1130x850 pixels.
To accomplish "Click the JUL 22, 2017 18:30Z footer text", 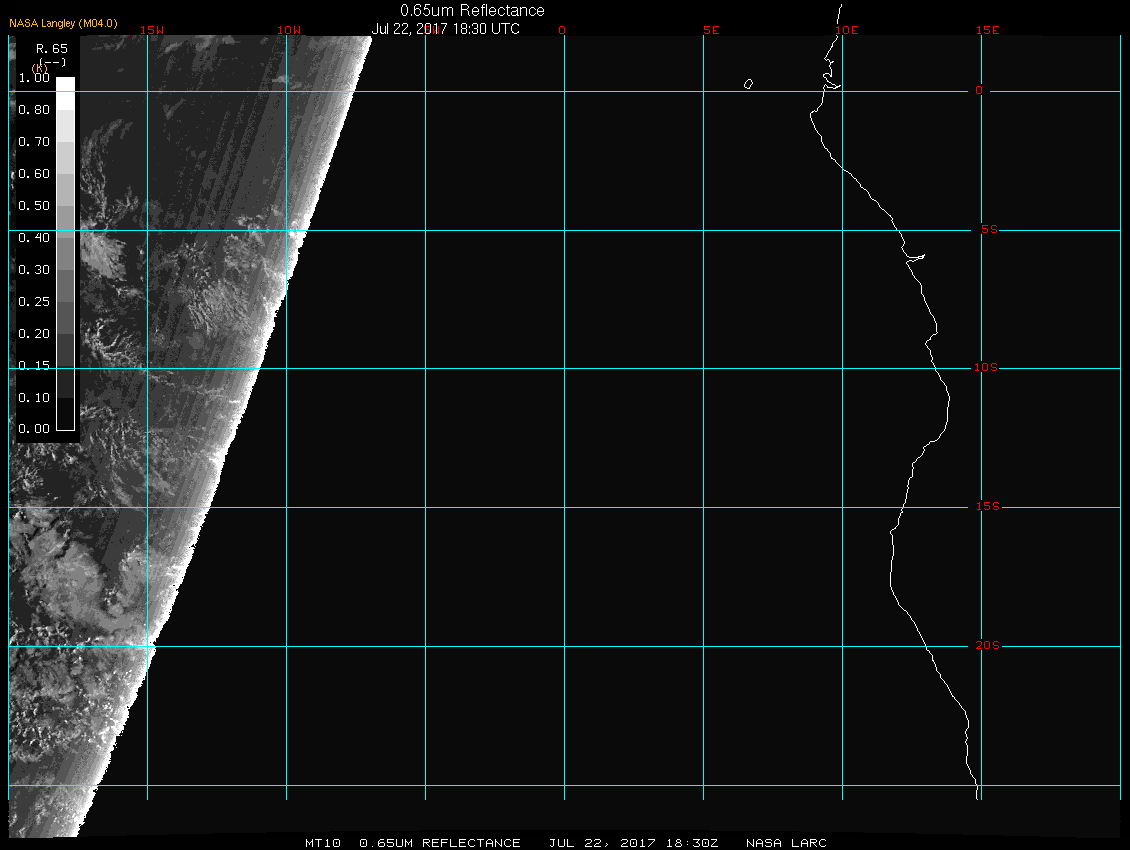I will pyautogui.click(x=633, y=843).
